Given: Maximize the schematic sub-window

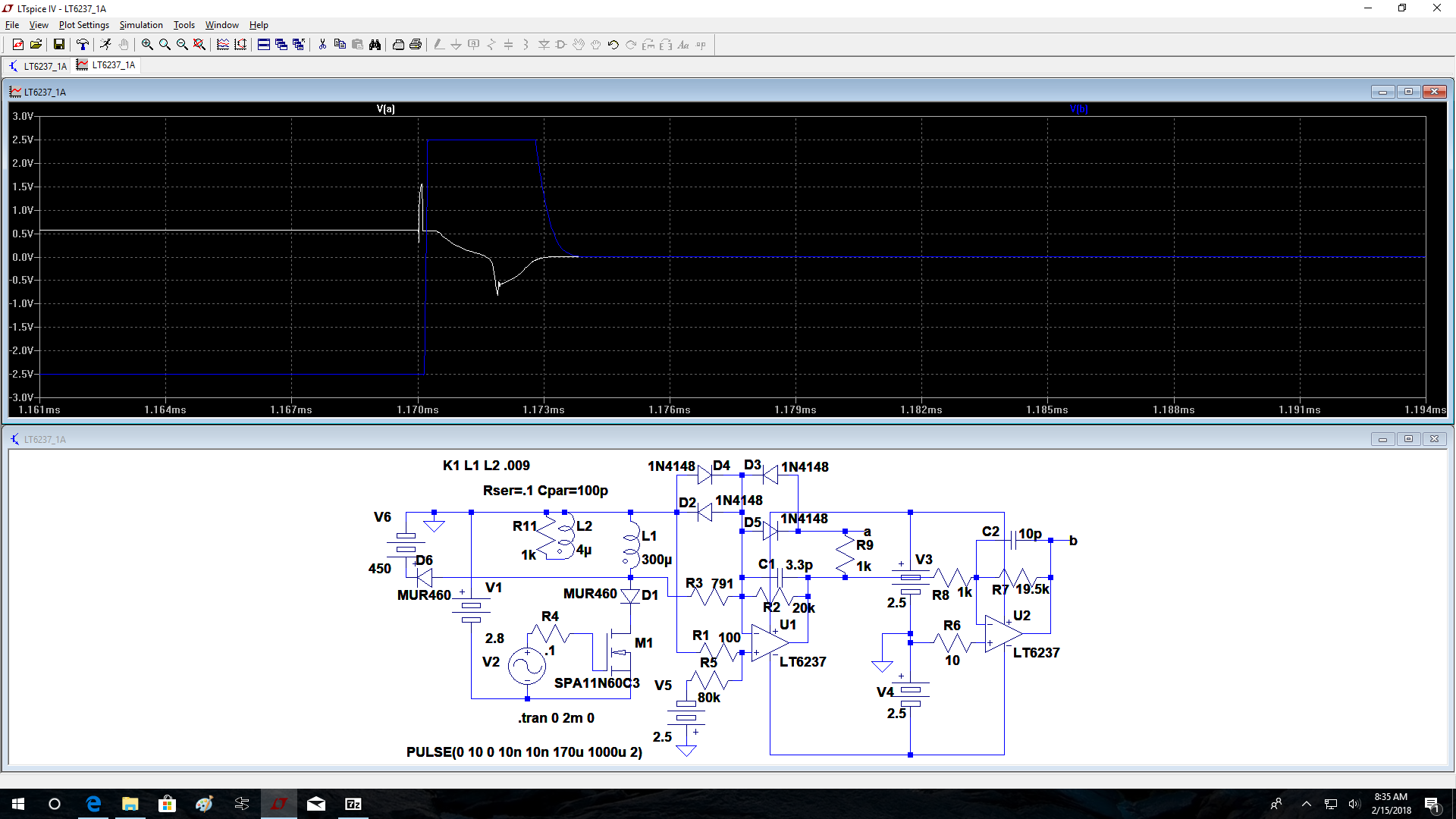Looking at the screenshot, I should (1408, 439).
